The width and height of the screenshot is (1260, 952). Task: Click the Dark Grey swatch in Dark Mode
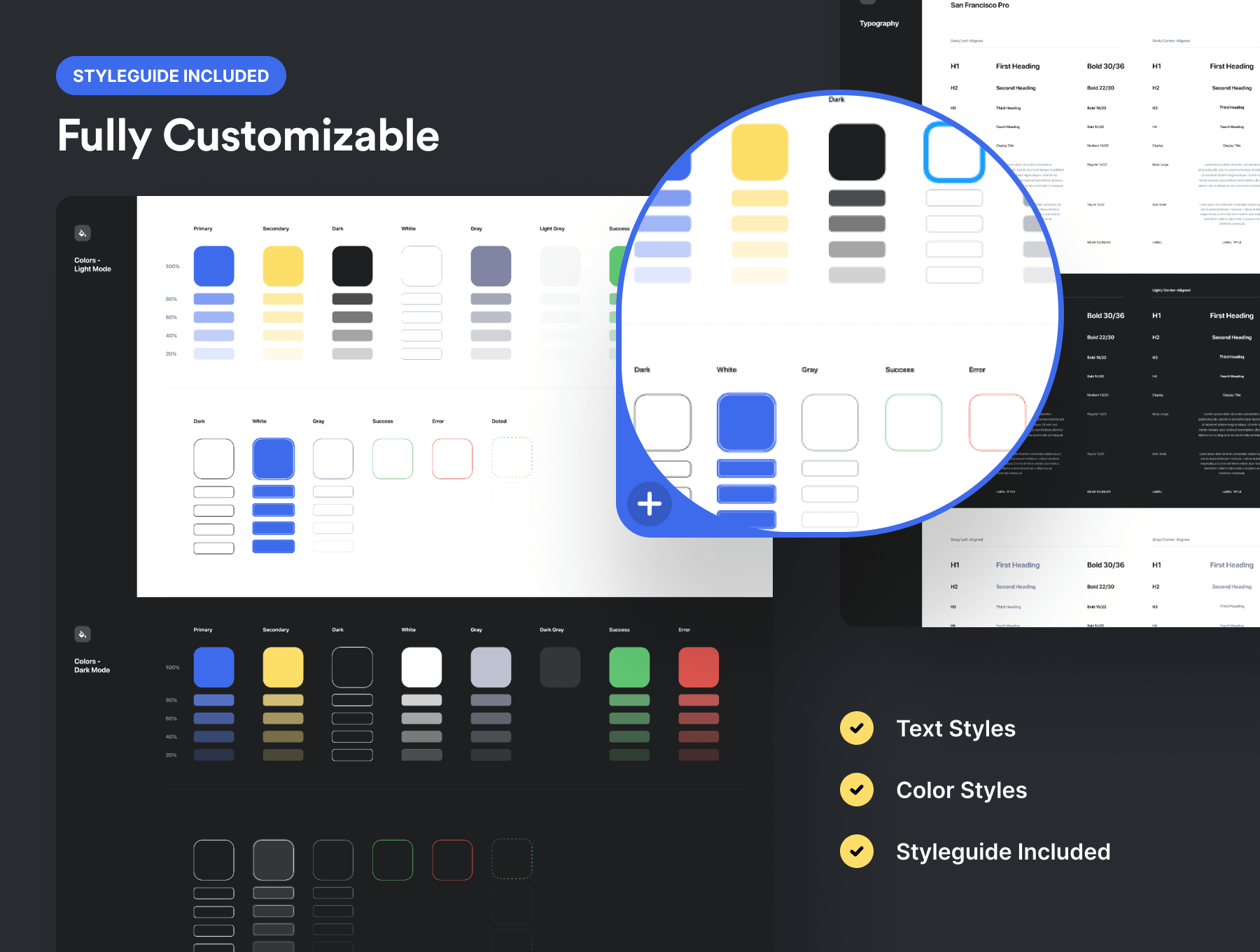pyautogui.click(x=560, y=667)
